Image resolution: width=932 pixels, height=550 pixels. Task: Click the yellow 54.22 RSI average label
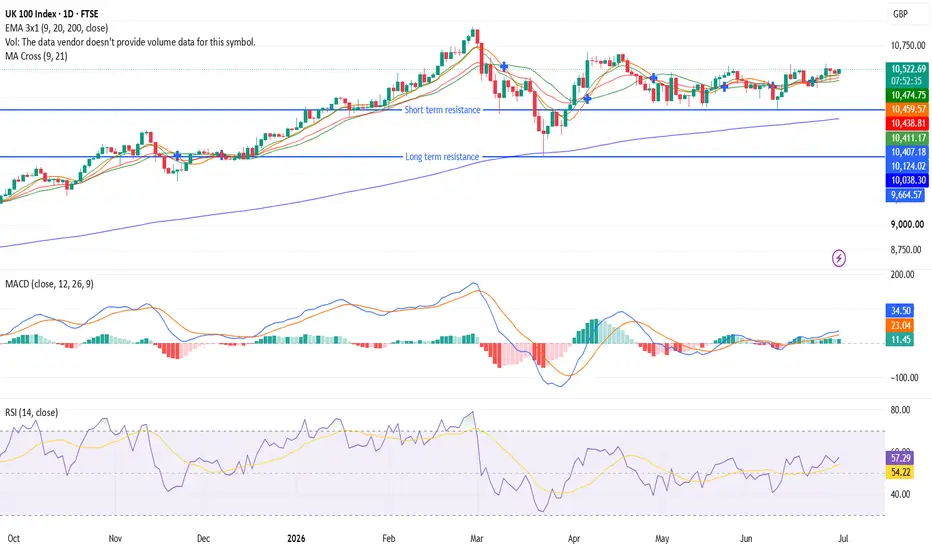[x=900, y=472]
